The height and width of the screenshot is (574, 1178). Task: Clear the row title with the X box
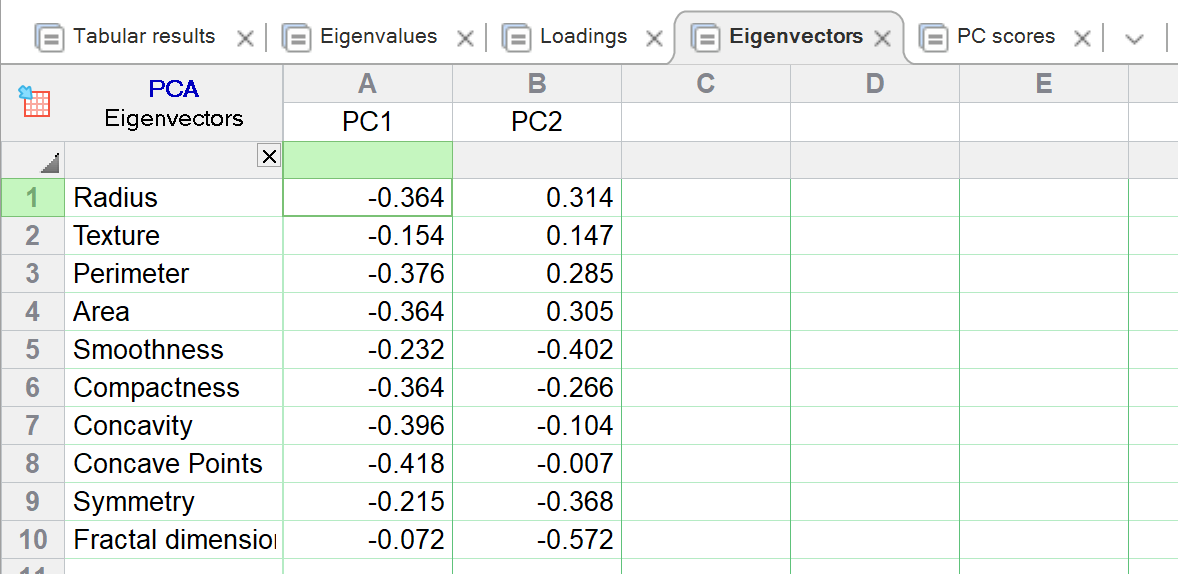[268, 155]
